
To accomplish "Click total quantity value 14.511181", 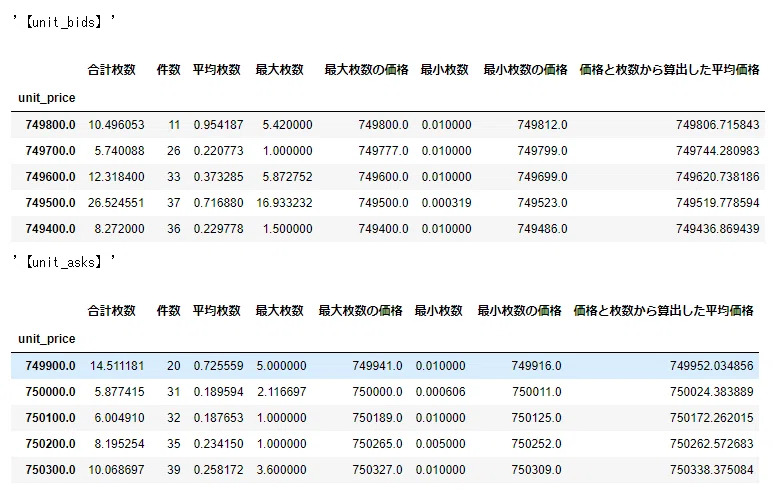I will click(117, 366).
